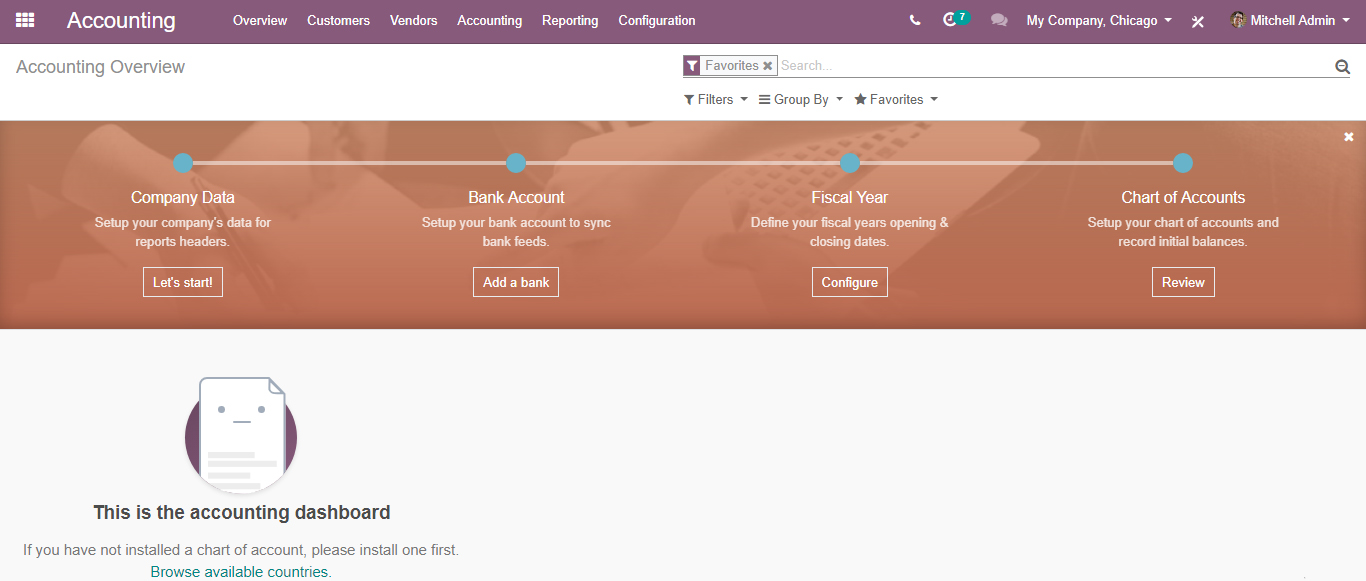
Task: Open the discuss conversations icon
Action: pyautogui.click(x=998, y=20)
